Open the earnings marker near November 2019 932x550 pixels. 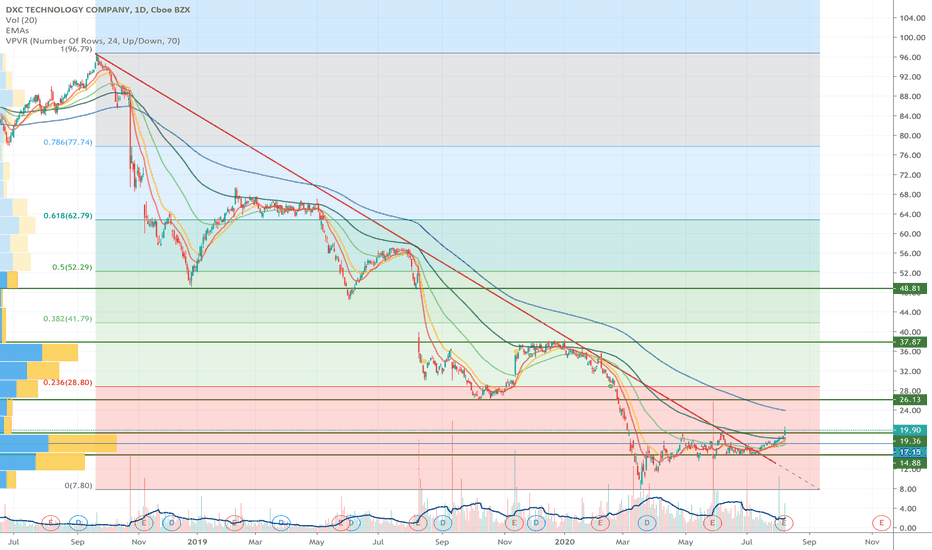(514, 523)
